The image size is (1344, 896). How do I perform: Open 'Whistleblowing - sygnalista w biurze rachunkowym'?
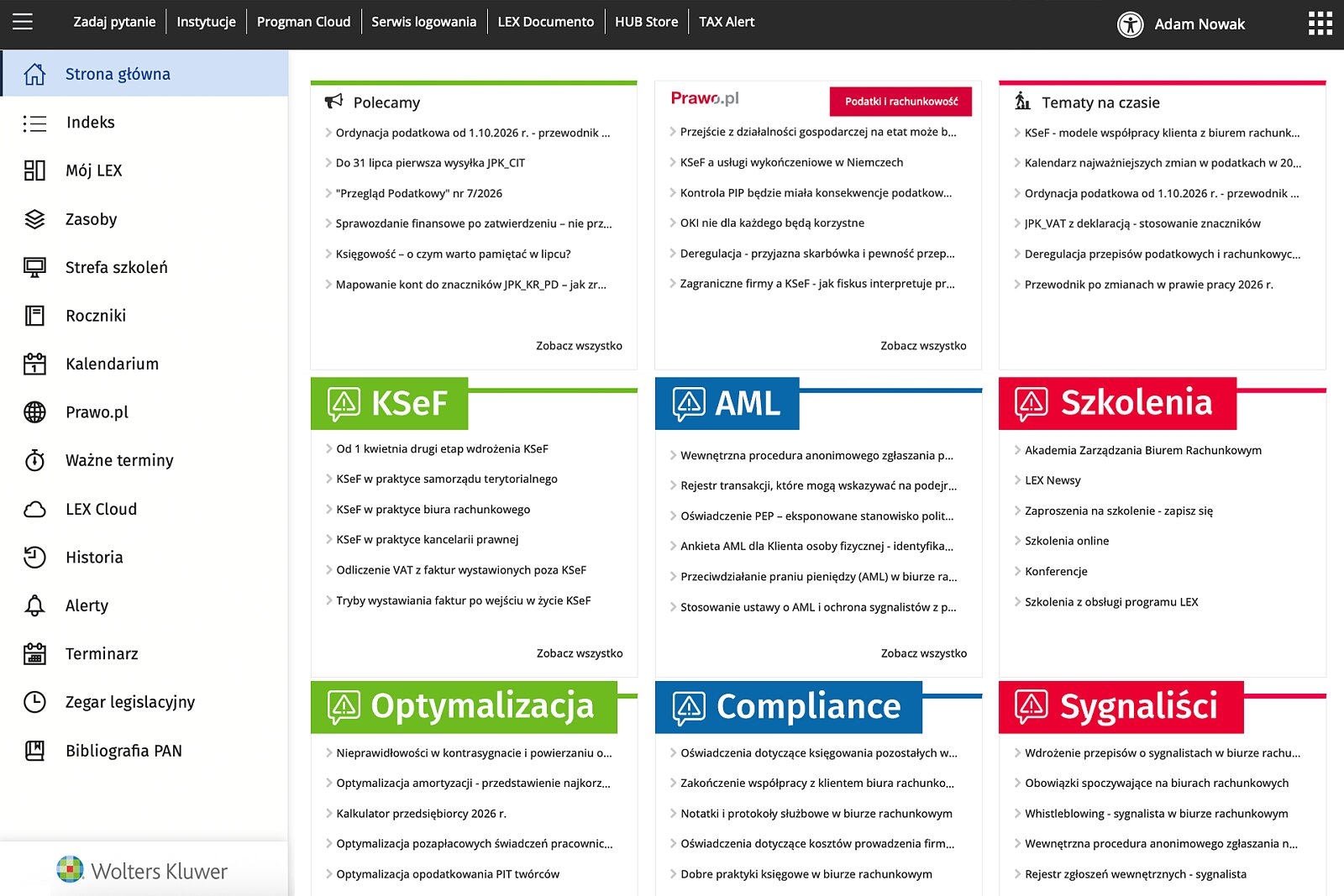pos(1157,813)
